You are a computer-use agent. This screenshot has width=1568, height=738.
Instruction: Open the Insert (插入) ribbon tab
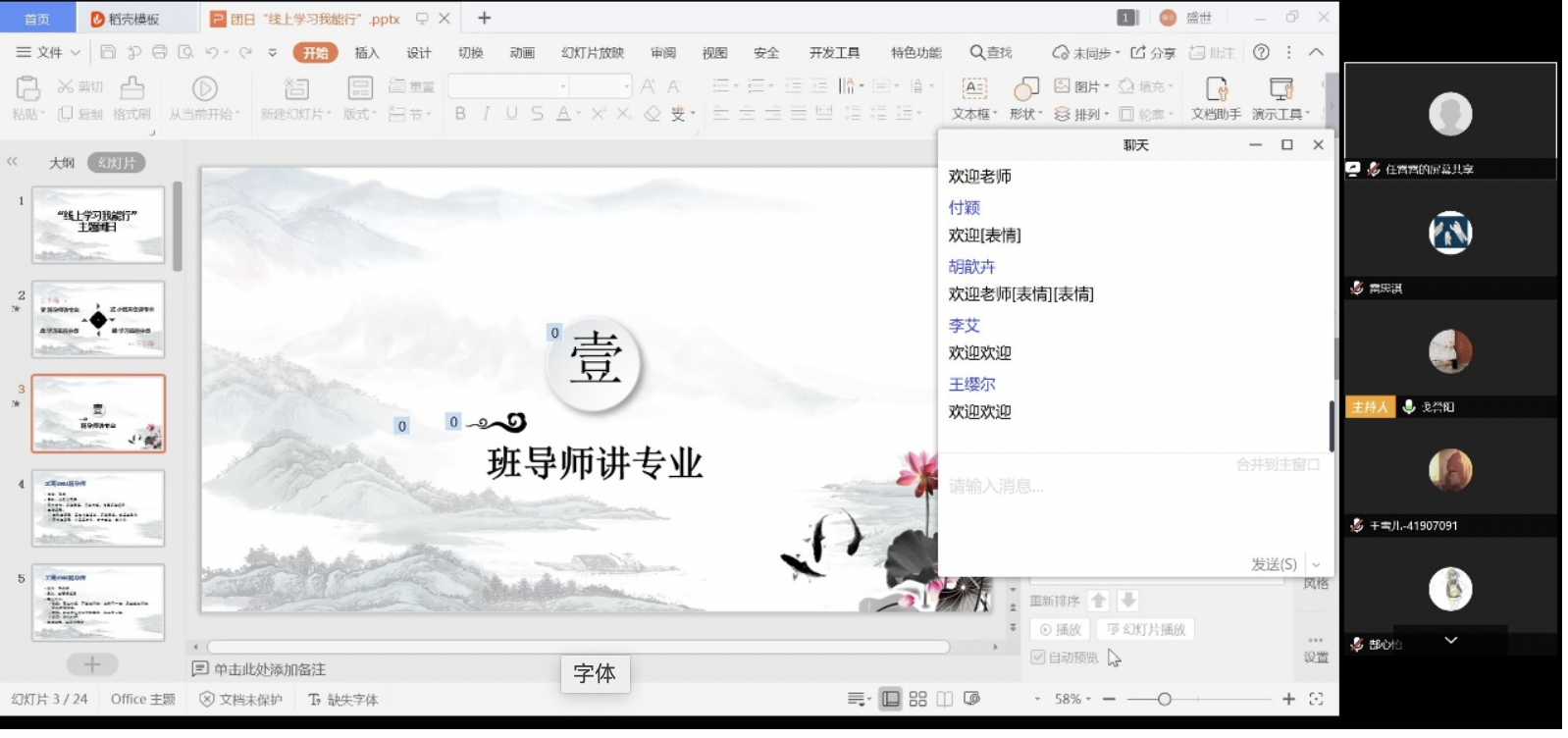pyautogui.click(x=366, y=52)
